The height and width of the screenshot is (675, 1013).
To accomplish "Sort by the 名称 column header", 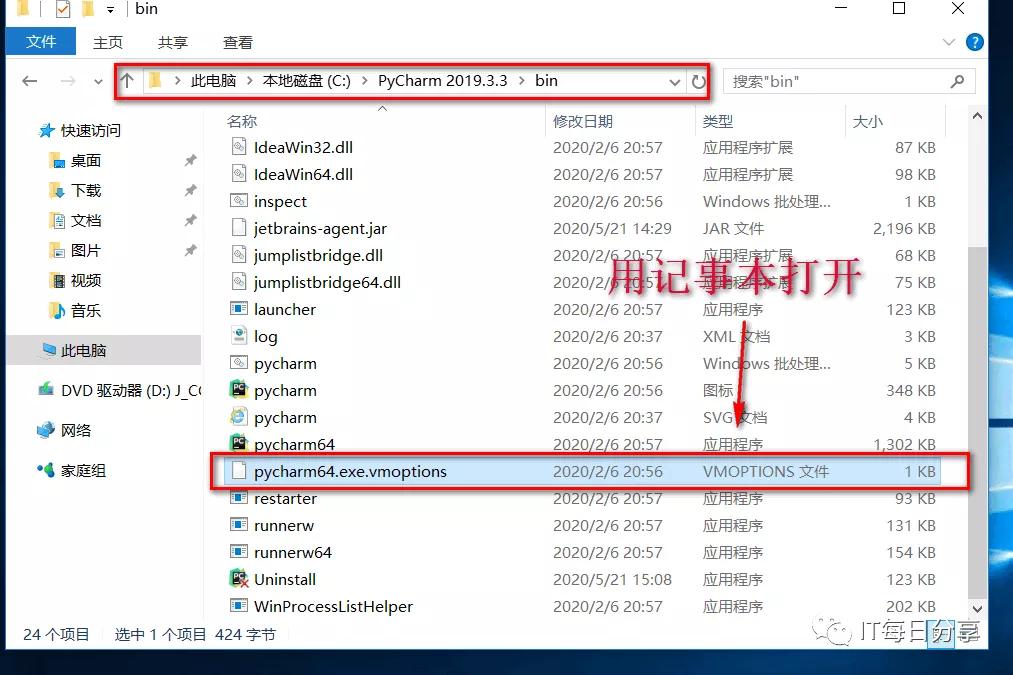I will [x=242, y=121].
